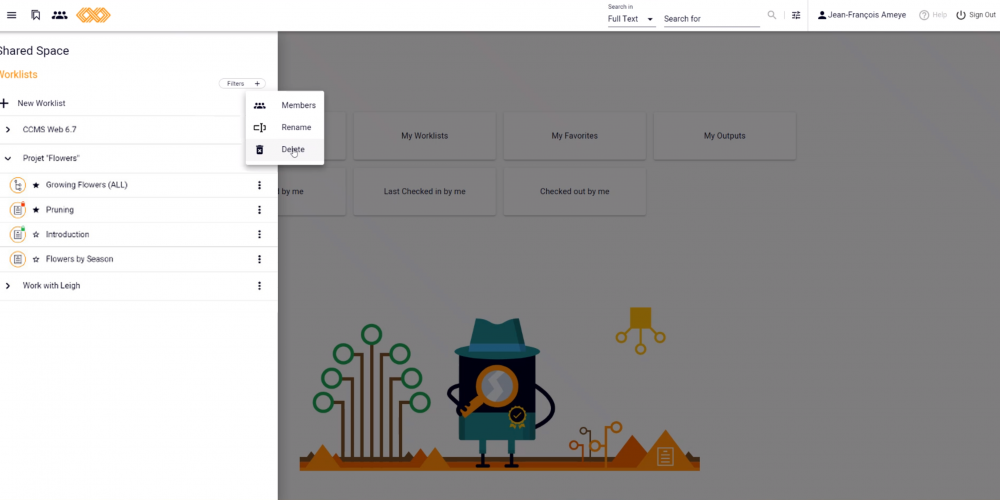Screen dimensions: 1000x500
Task: Unfavorite Growing Flowers (ALL) star
Action: pyautogui.click(x=36, y=185)
